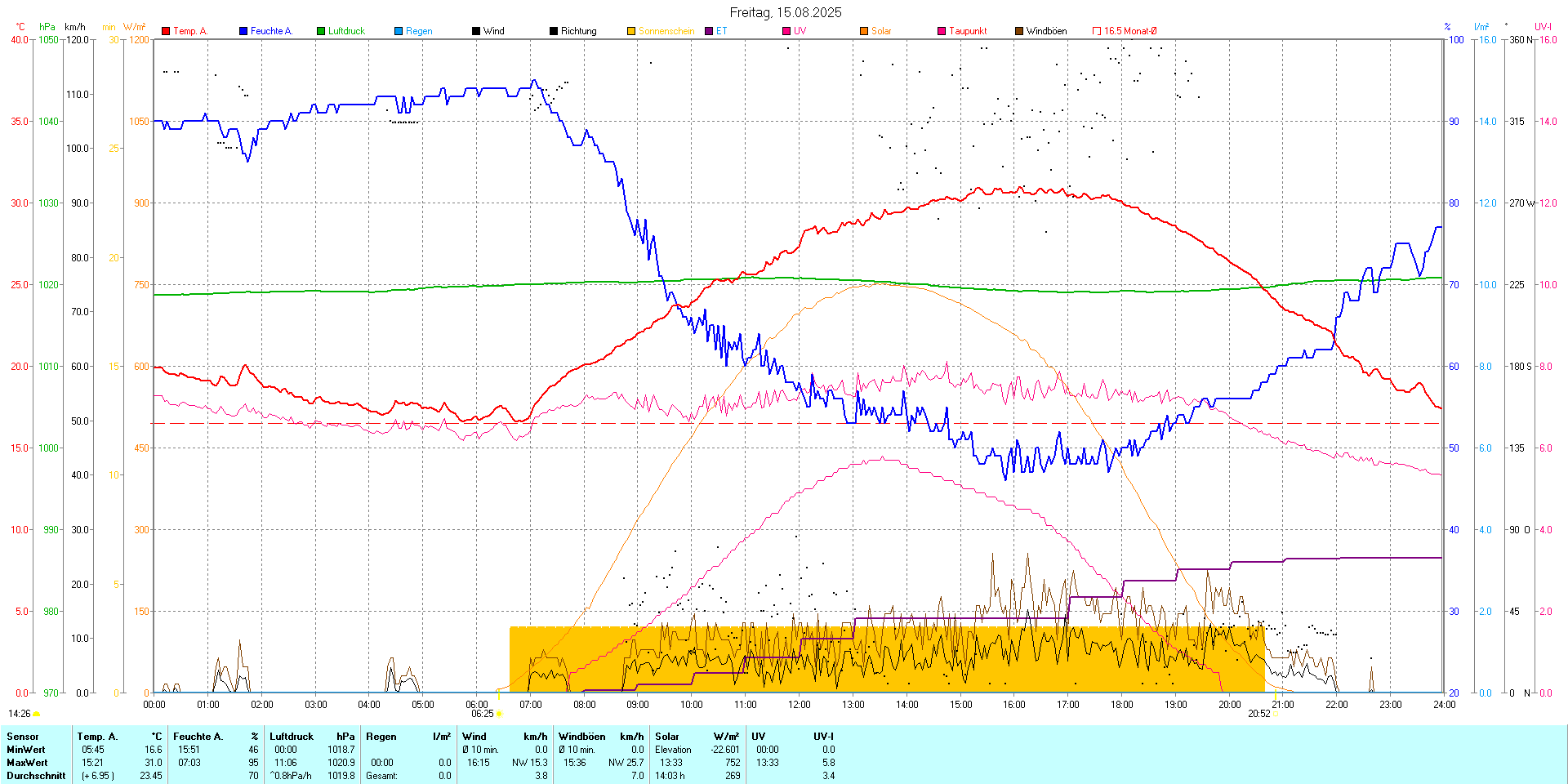
Task: Click the orange Solar legend square
Action: (864, 31)
